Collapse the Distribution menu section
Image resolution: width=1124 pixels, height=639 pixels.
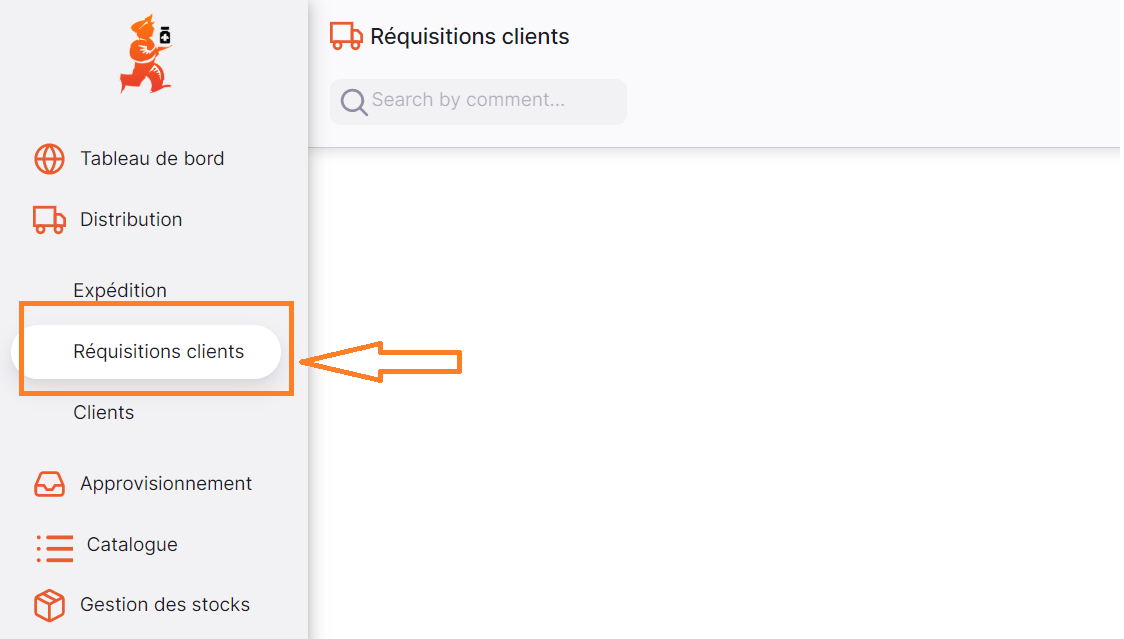coord(131,219)
